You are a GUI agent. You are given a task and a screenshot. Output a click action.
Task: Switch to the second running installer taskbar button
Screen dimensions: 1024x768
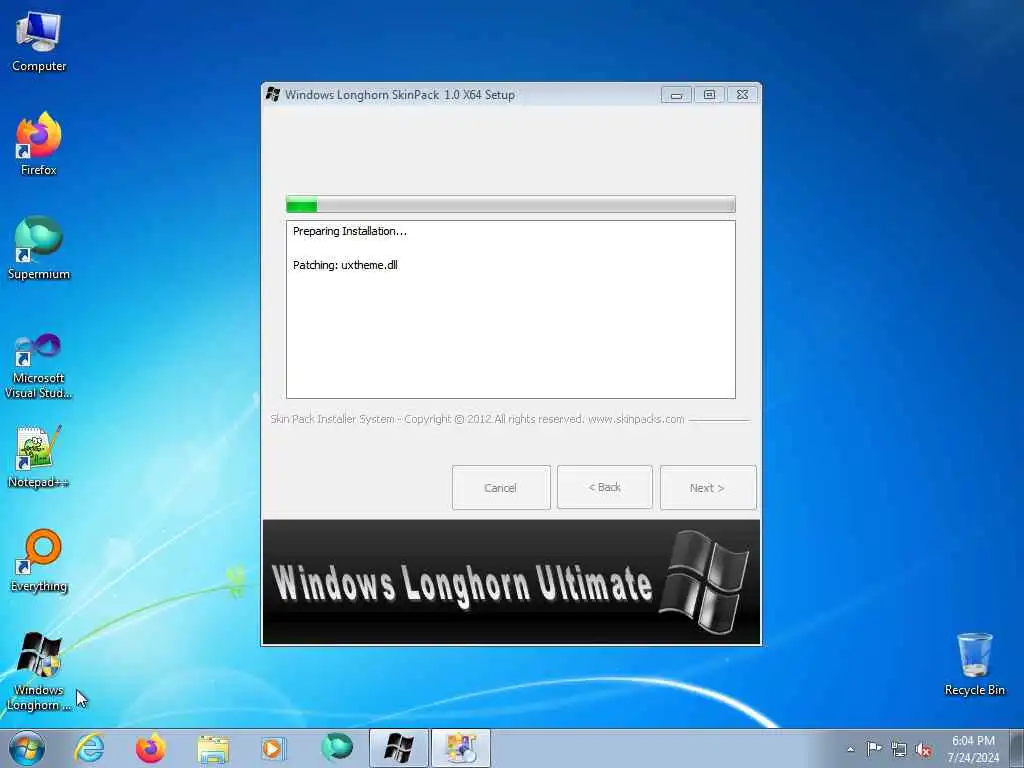click(x=460, y=748)
